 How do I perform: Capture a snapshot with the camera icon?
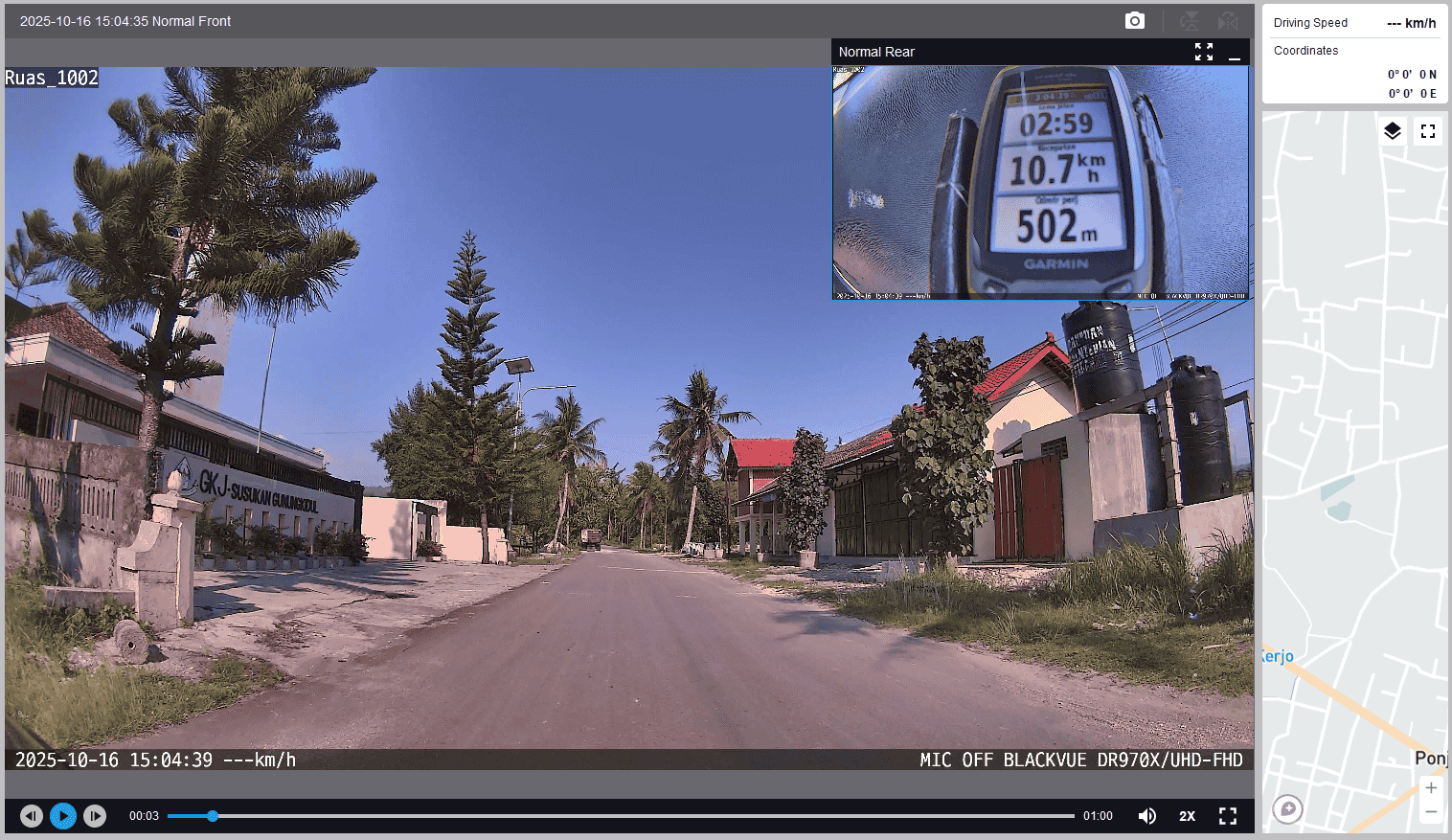click(x=1134, y=21)
